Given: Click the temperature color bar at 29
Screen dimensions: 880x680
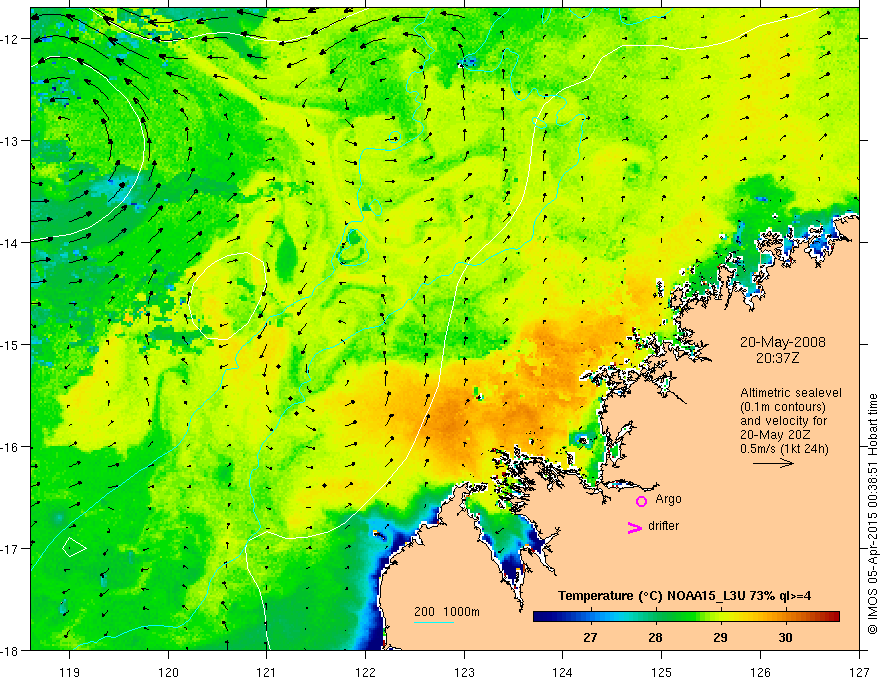Looking at the screenshot, I should click(x=720, y=617).
